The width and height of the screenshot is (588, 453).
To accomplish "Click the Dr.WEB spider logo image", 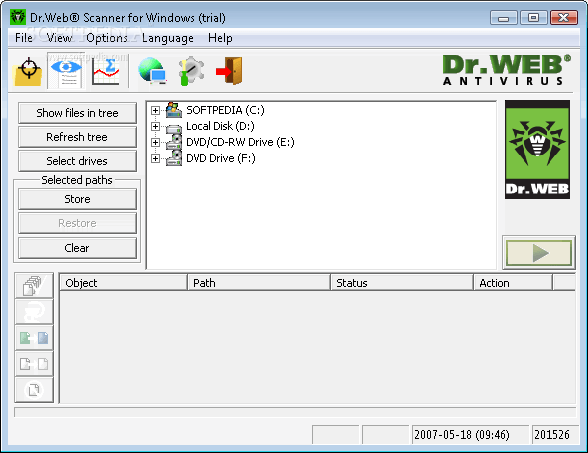I will point(537,149).
